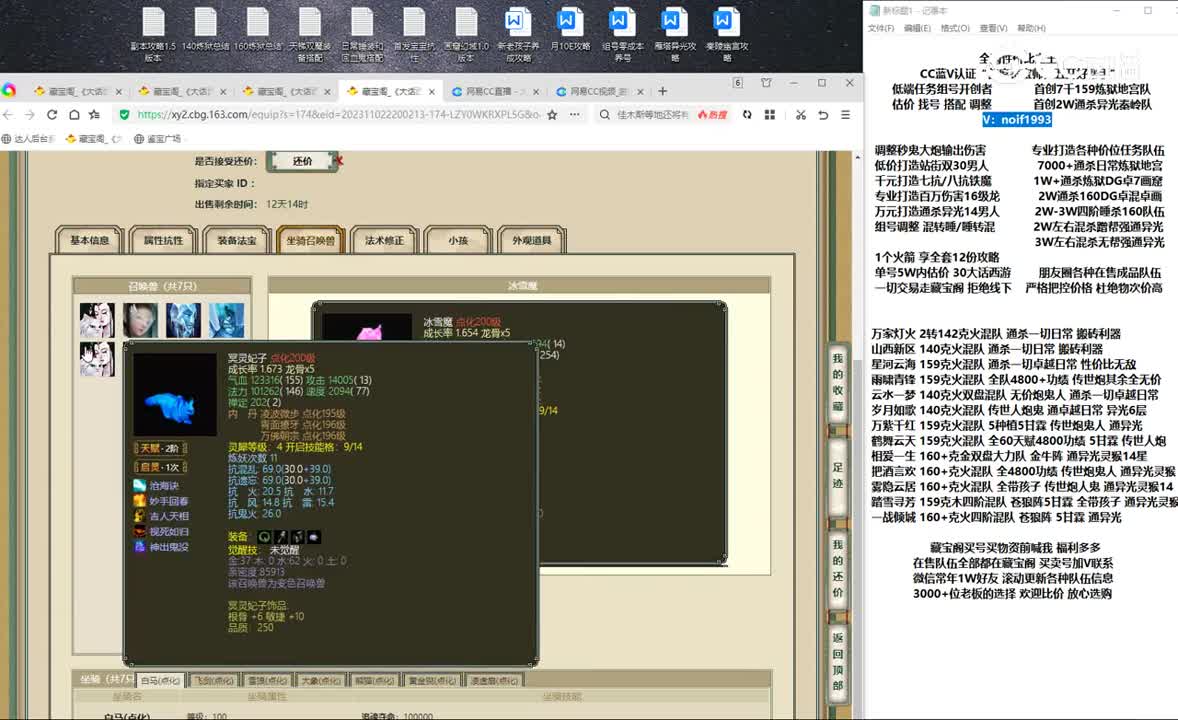
Task: Open the favorites list star icon
Action: (95, 115)
